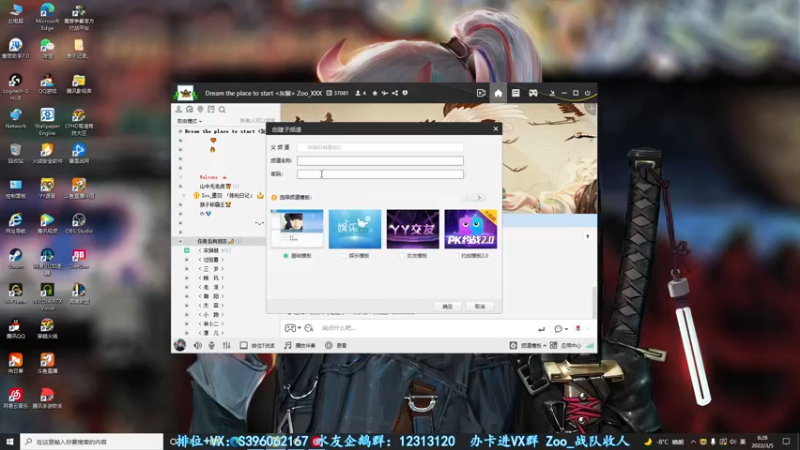Click previous arrow for template list

(x=466, y=197)
